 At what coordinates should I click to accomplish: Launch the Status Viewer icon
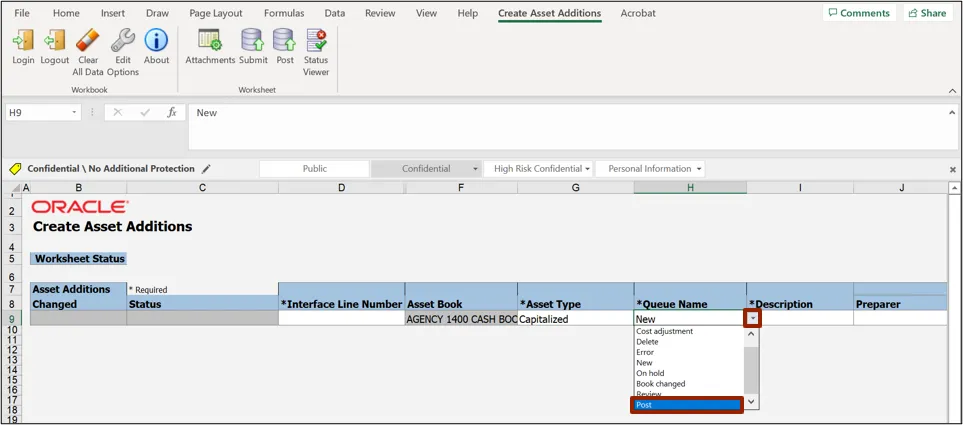[316, 42]
